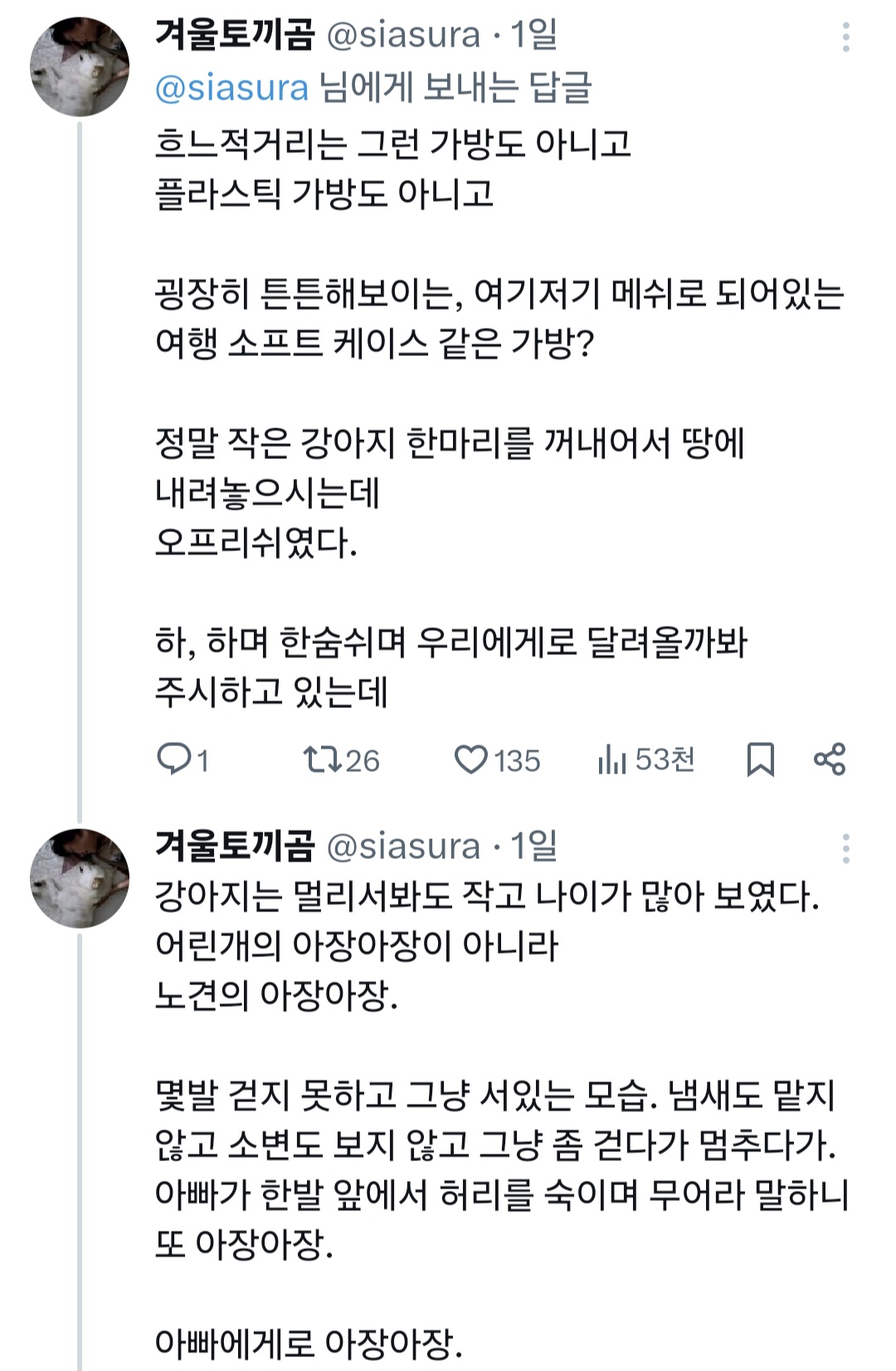The height and width of the screenshot is (1371, 896).
Task: Bookmark the first tweet
Action: (760, 759)
